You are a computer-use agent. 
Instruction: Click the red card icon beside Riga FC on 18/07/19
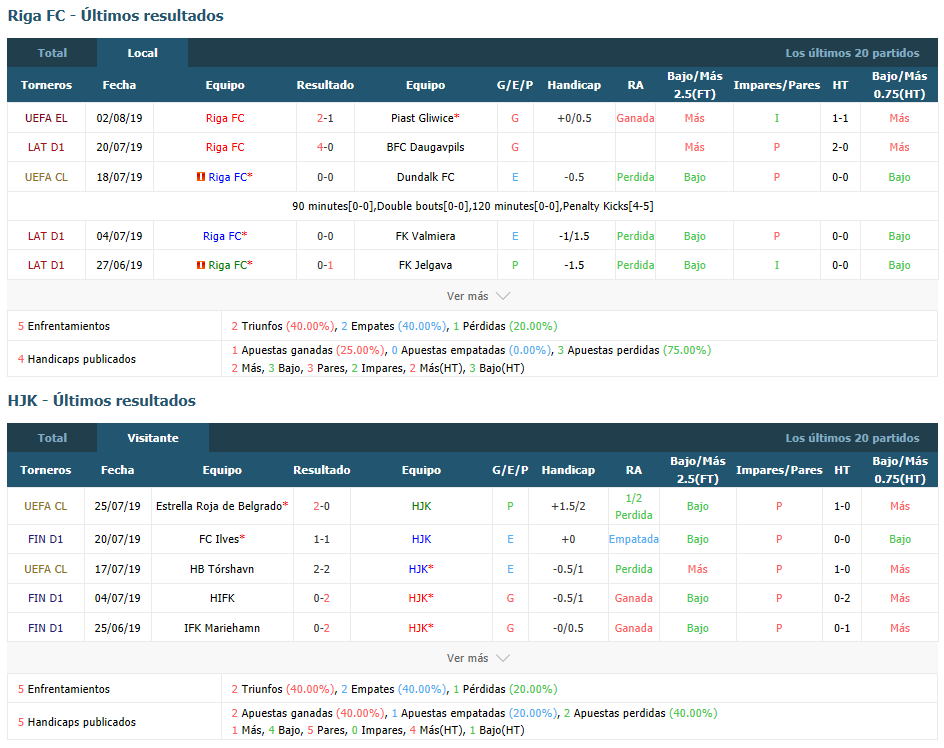click(201, 177)
